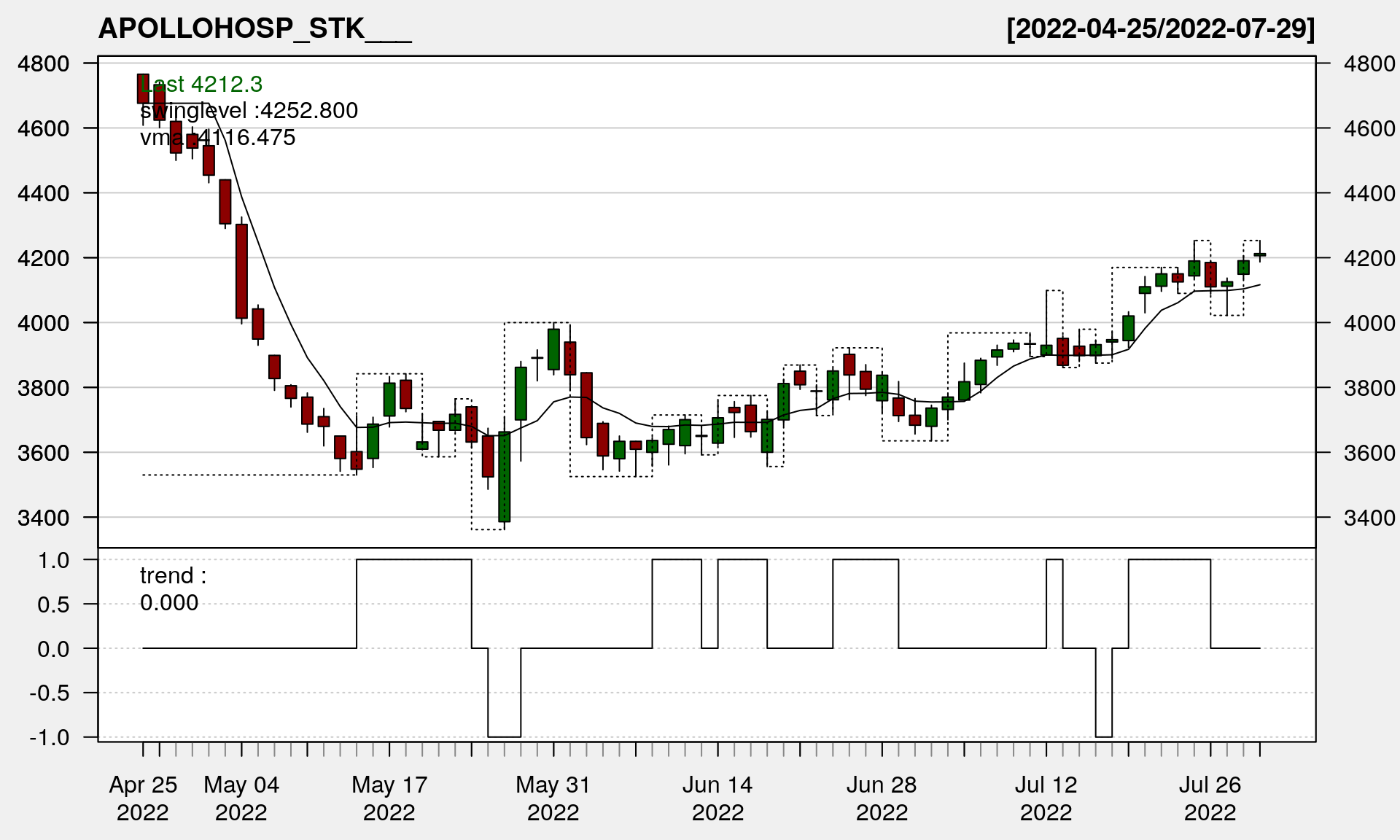The height and width of the screenshot is (840, 1400).
Task: Click the green 'Last 4212.3' label
Action: point(201,85)
